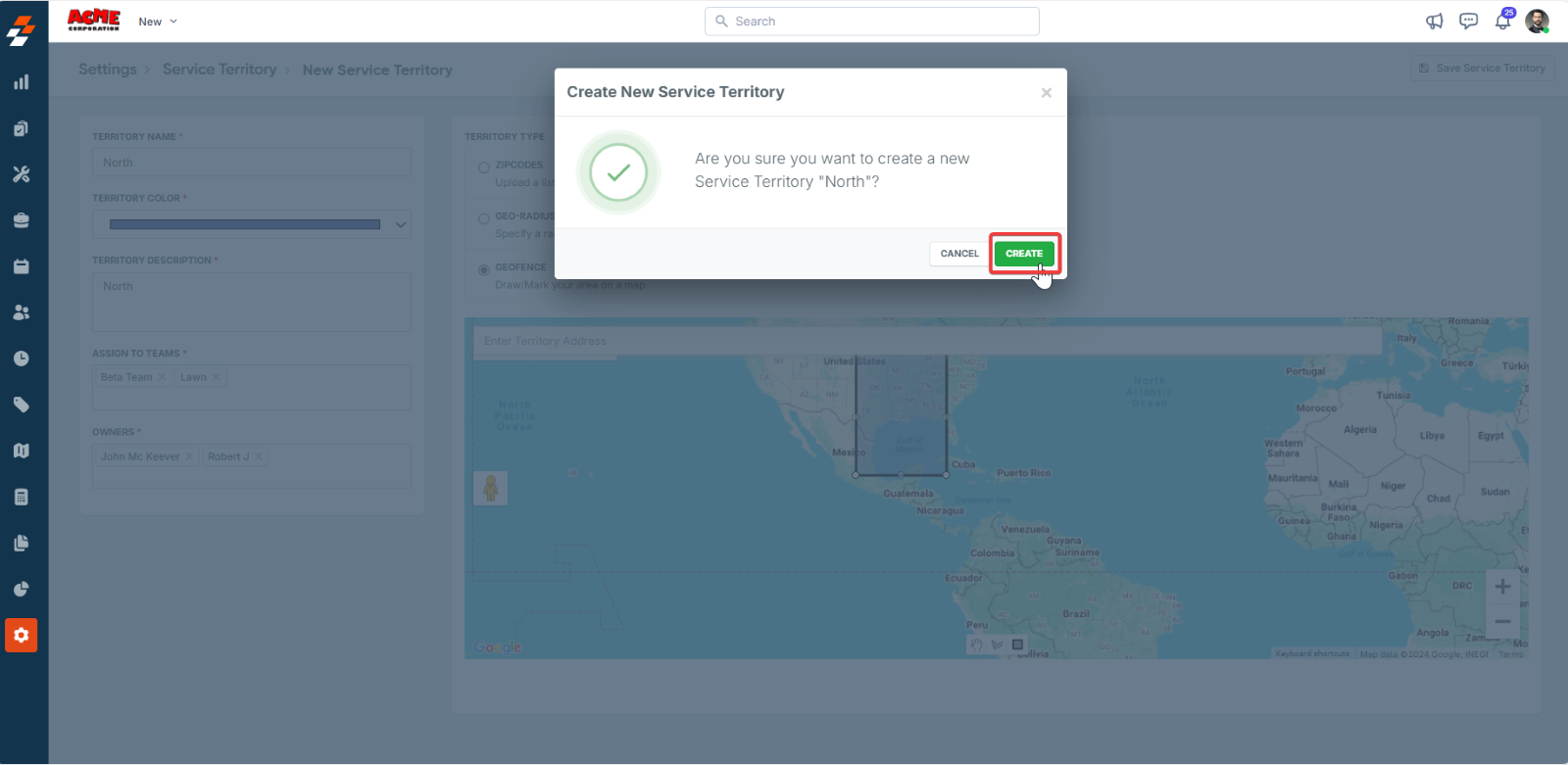Select the rectangle drawing tool on map
This screenshot has height=765, width=1568.
tap(1018, 645)
